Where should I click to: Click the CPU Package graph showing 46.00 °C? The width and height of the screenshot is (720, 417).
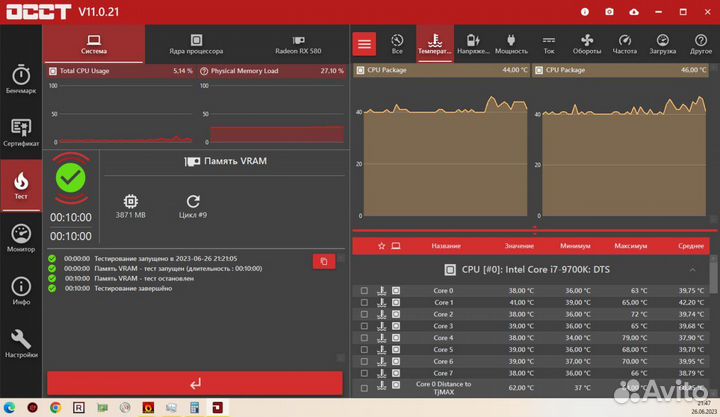pos(620,143)
